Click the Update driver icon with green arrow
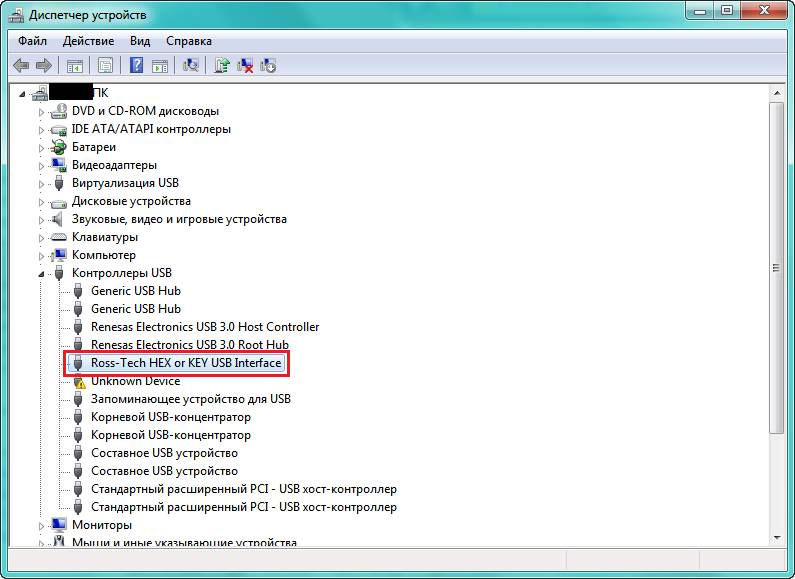Screen dimensions: 795x579 (222, 66)
